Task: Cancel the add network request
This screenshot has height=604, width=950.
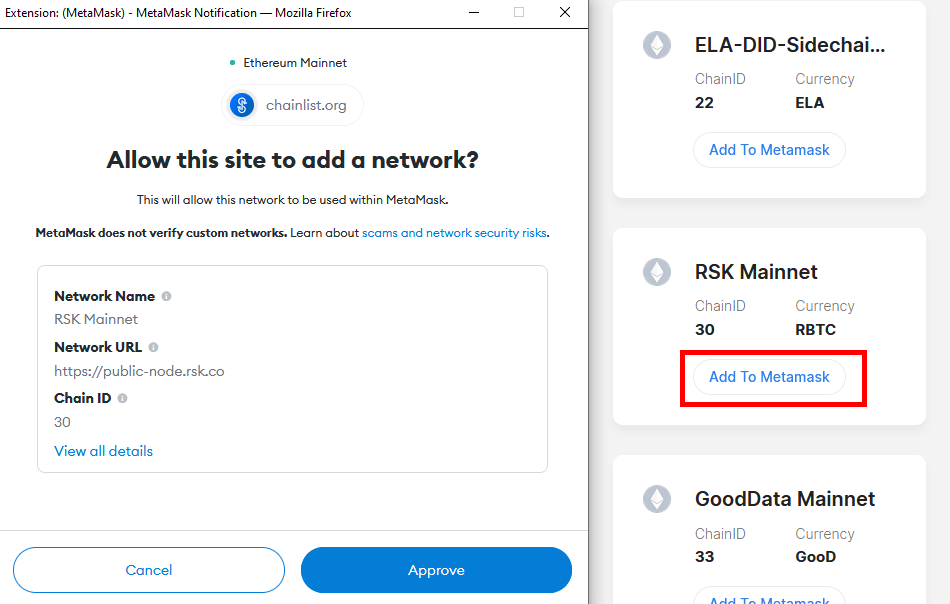Action: (x=148, y=569)
